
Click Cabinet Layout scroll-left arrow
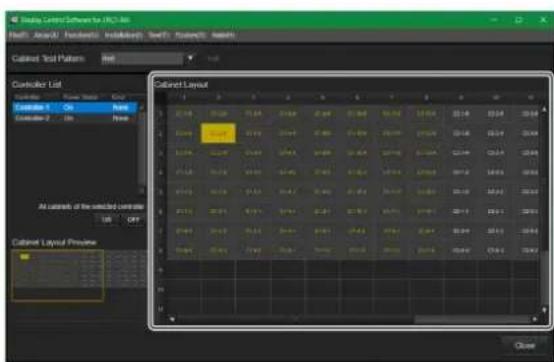172,319
